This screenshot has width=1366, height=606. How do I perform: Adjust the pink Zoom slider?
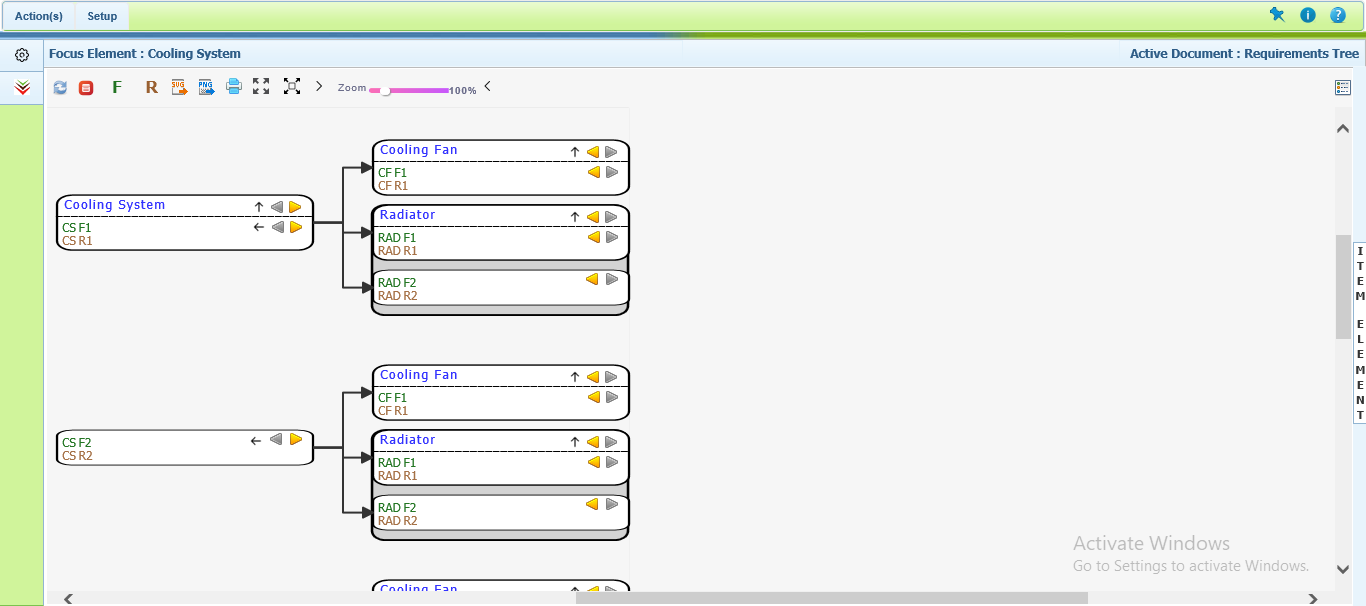pyautogui.click(x=409, y=90)
